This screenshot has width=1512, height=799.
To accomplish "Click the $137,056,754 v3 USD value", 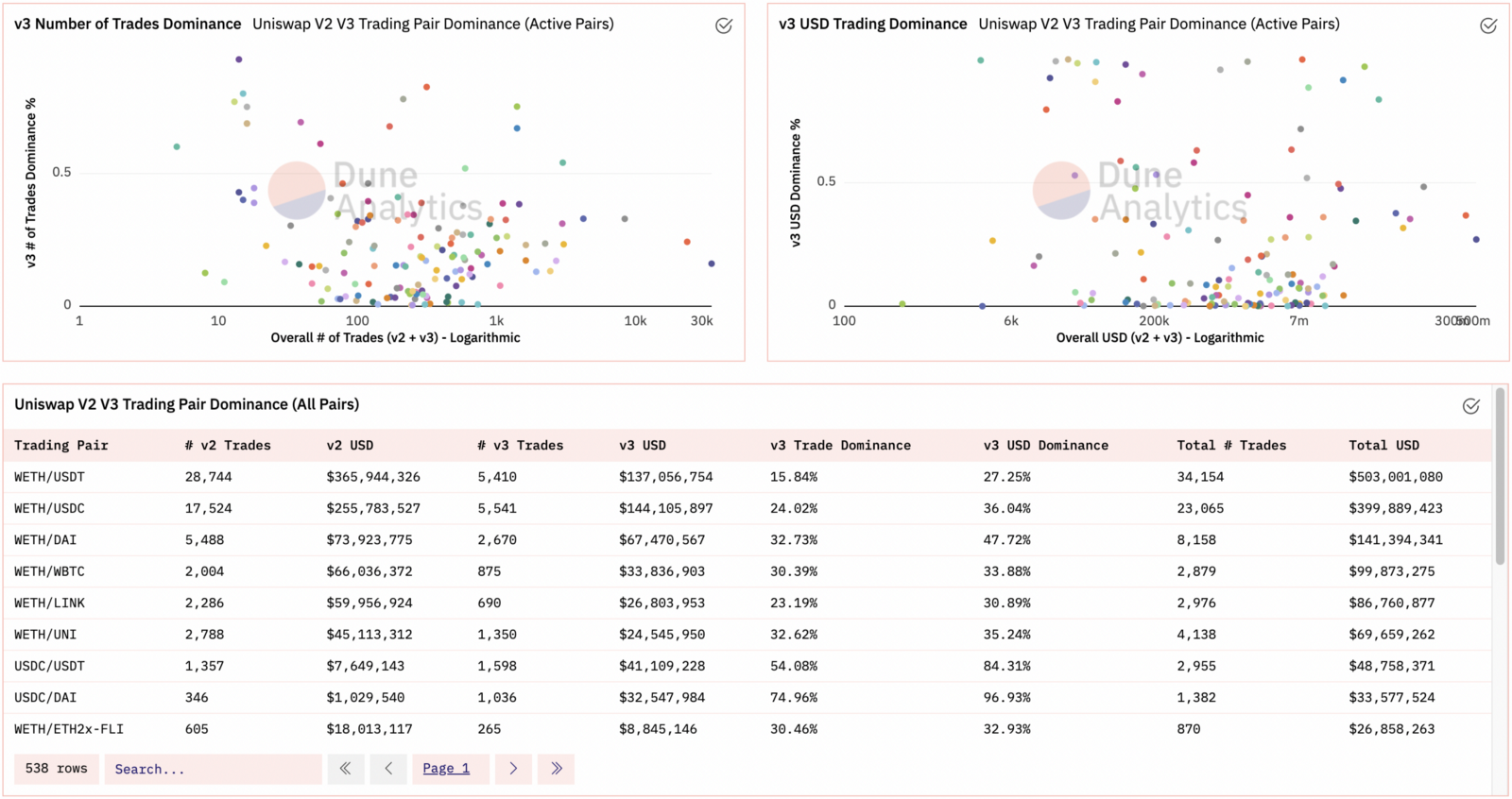I will 666,477.
